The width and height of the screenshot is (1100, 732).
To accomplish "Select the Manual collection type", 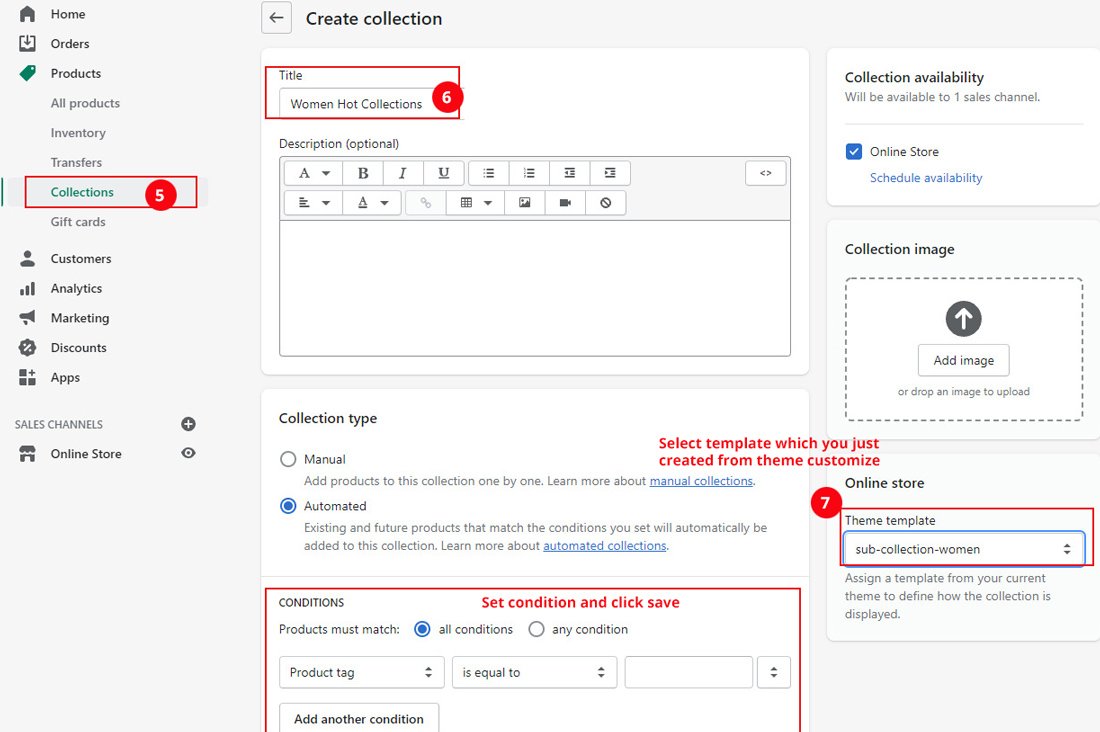I will pos(288,460).
